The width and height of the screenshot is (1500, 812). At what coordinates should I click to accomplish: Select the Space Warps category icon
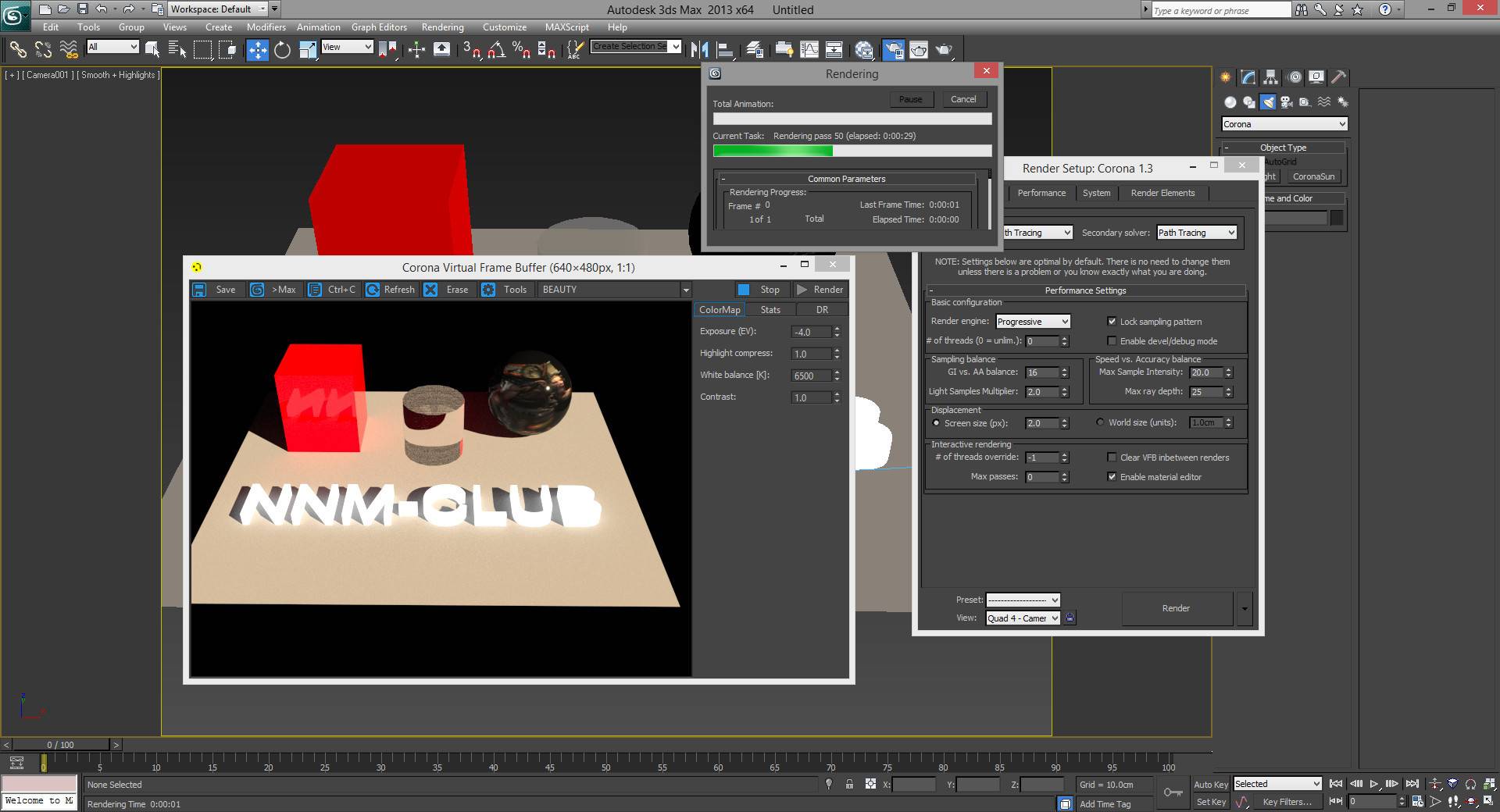[x=1323, y=102]
